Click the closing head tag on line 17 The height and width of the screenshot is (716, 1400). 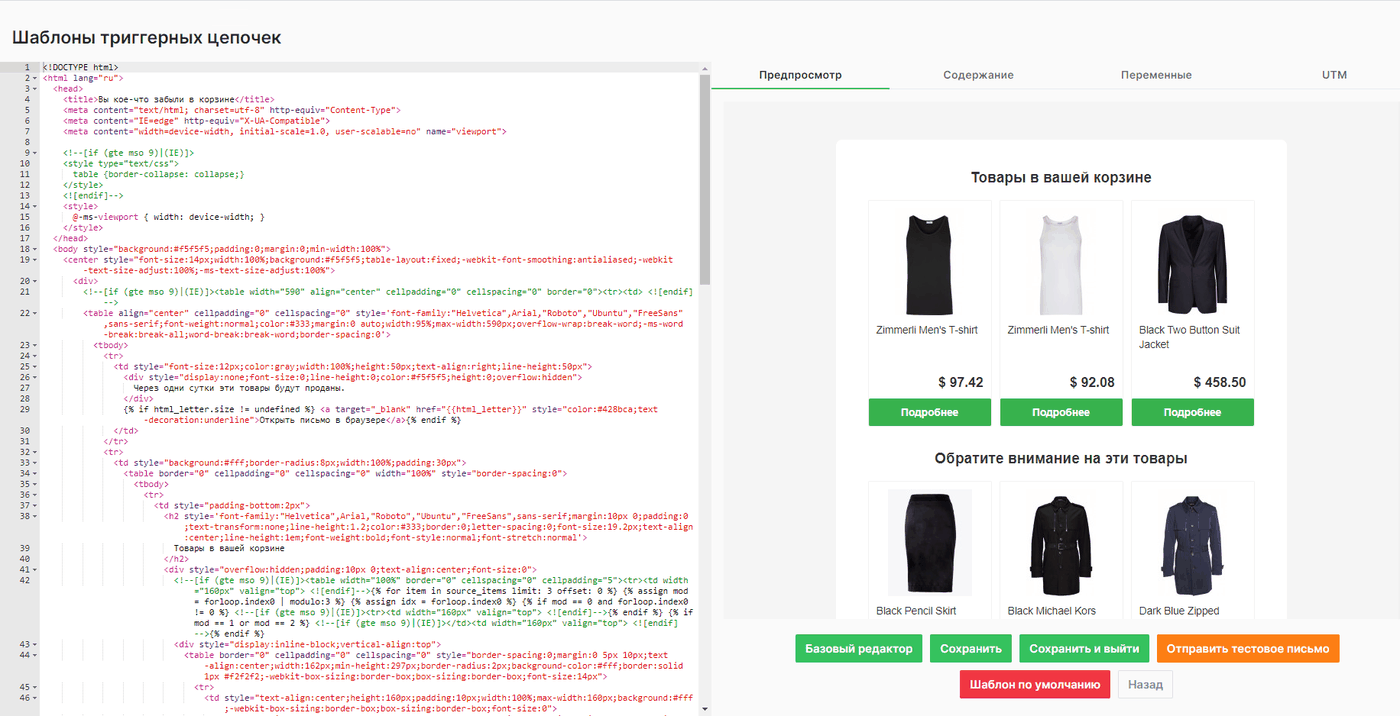[x=70, y=238]
